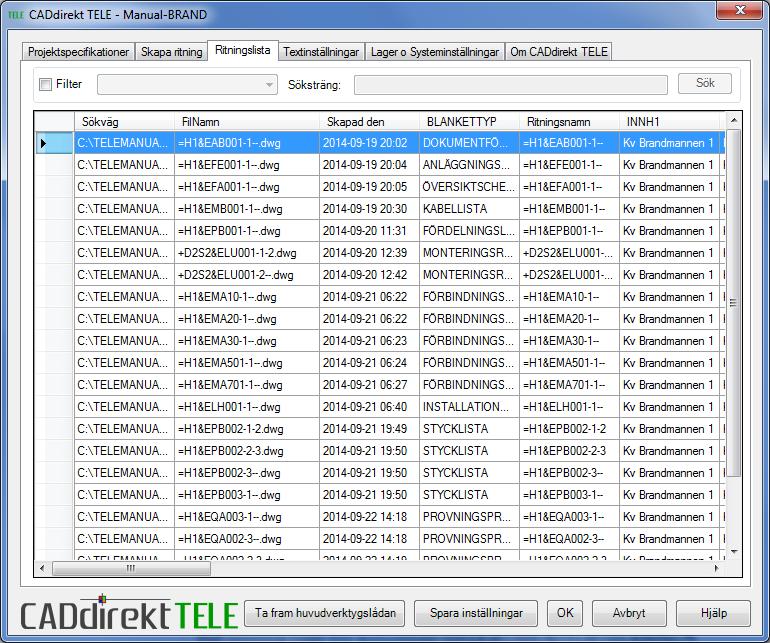Click the horizontal scrollbar right arrow
The height and width of the screenshot is (643, 770).
click(717, 568)
